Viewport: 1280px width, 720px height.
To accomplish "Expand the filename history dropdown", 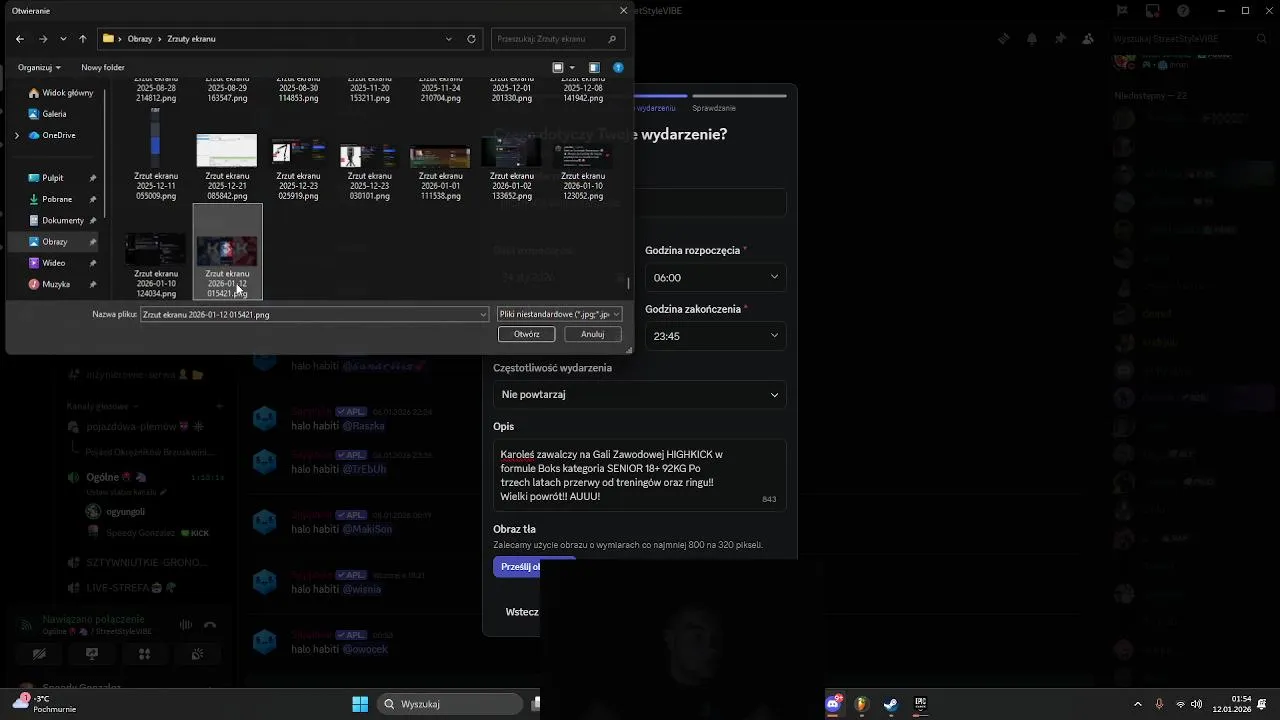I will coord(484,314).
